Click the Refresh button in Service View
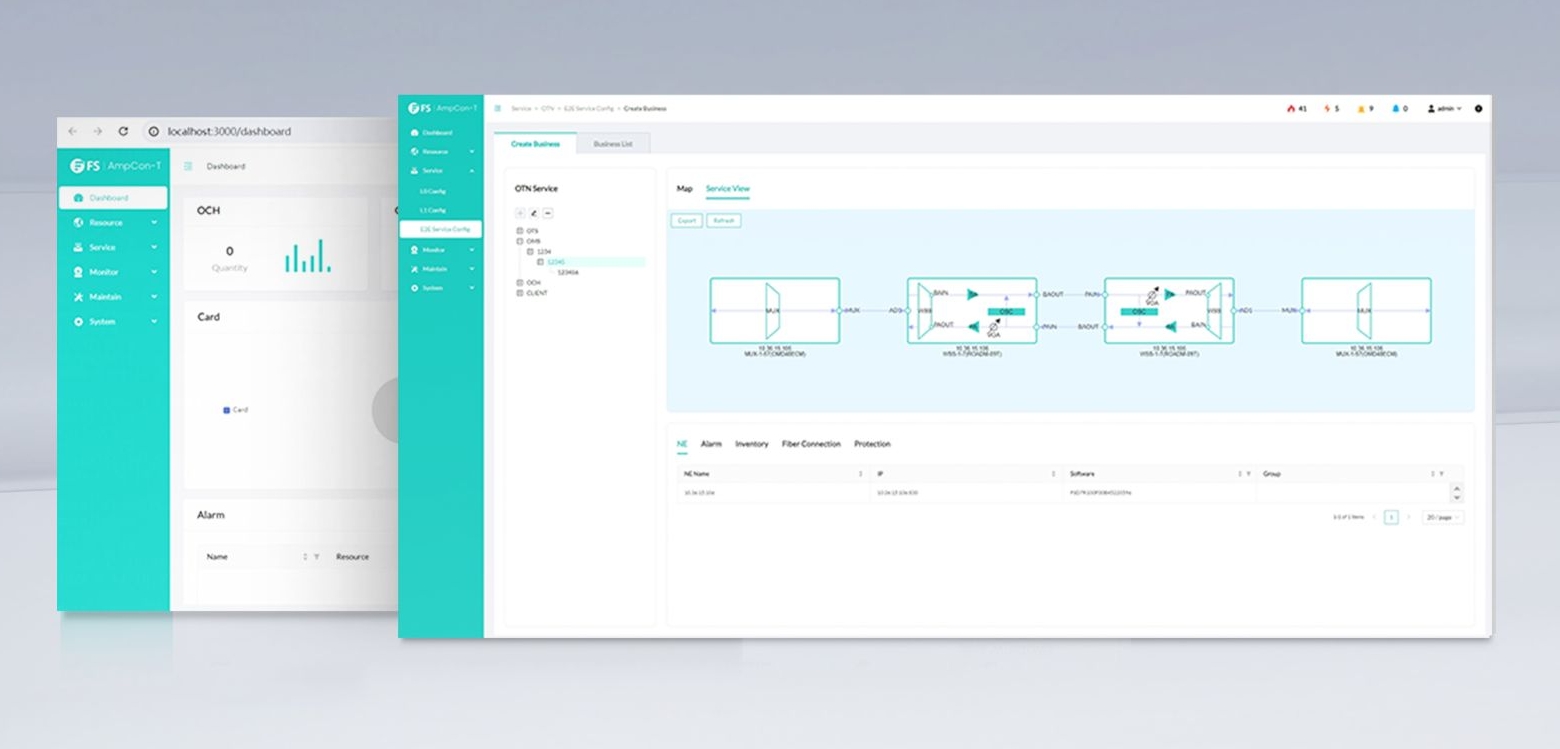This screenshot has width=1560, height=749. click(723, 220)
